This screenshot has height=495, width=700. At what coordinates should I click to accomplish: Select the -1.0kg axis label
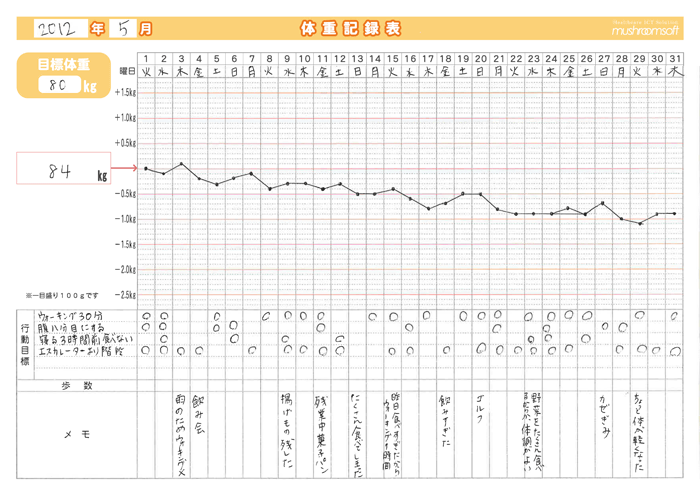point(125,219)
